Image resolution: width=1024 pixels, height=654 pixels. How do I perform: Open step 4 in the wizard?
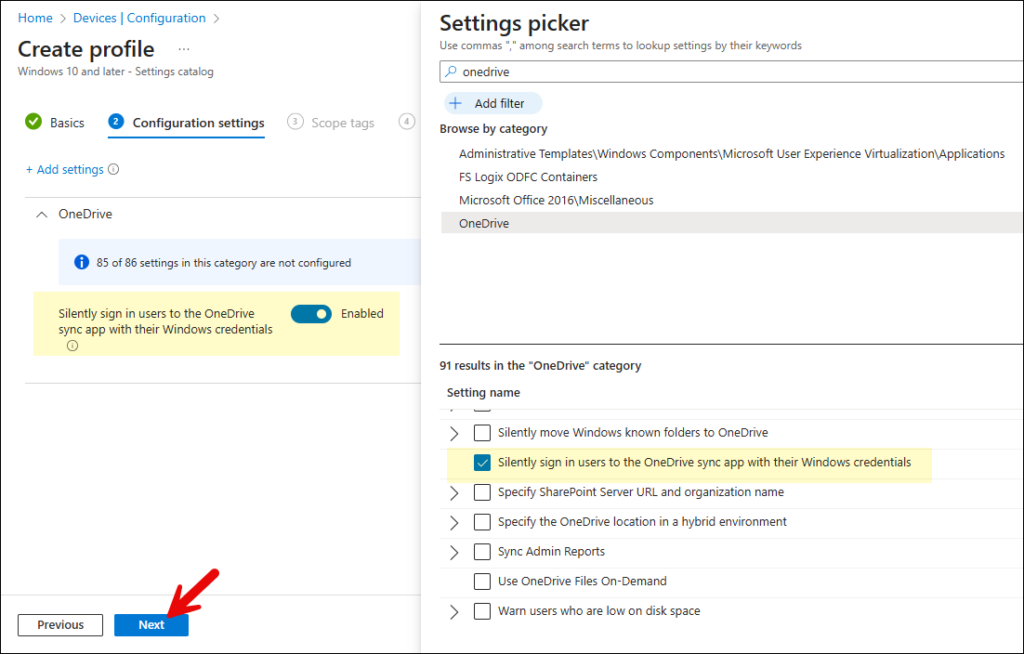406,122
